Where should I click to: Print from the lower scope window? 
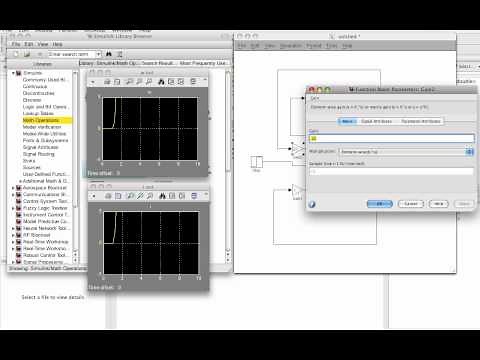108,196
